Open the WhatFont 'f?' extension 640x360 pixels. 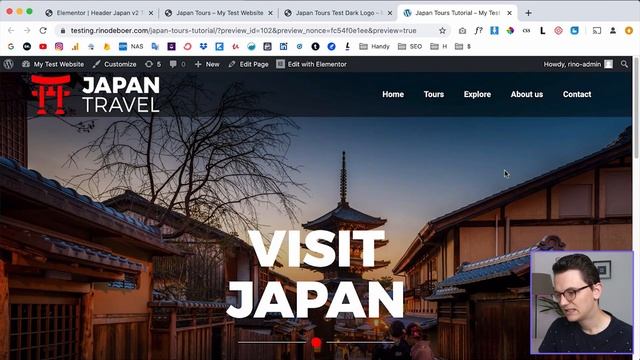[478, 31]
